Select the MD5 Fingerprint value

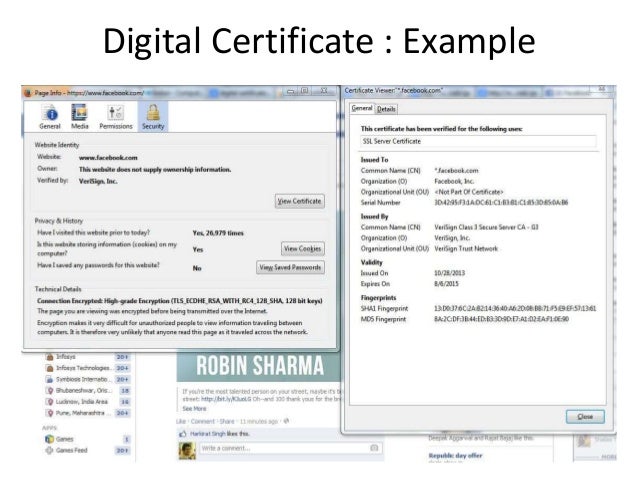pos(502,319)
